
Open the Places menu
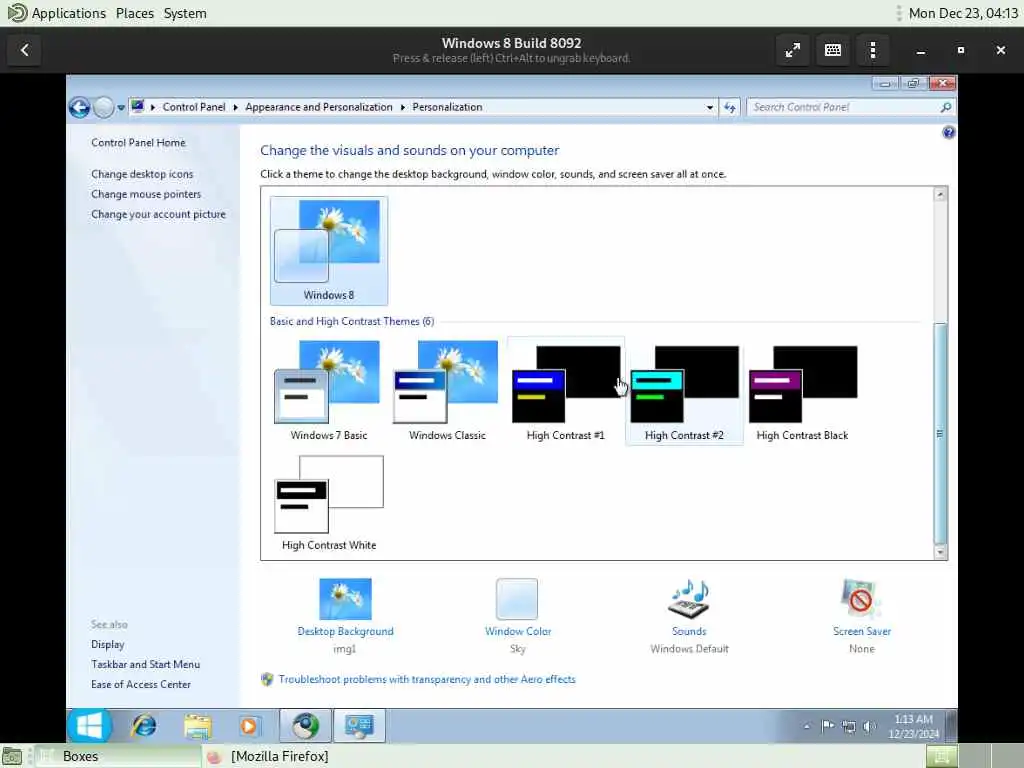(135, 13)
